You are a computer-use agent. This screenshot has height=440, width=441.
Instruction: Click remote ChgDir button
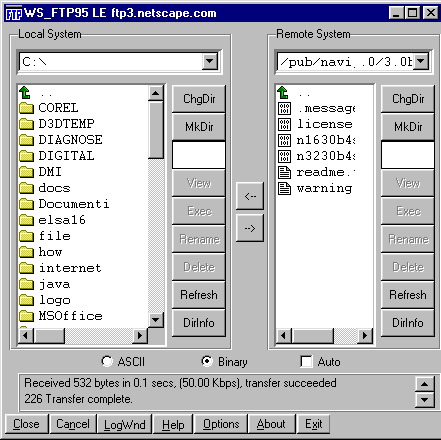(408, 99)
